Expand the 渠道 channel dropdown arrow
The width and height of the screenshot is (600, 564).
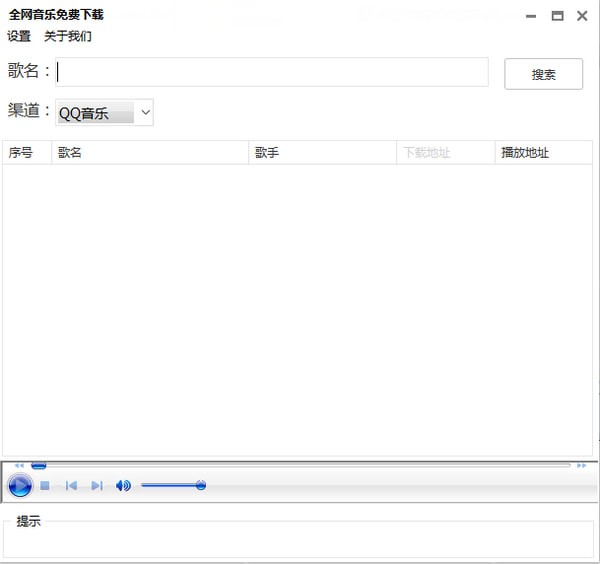[145, 113]
